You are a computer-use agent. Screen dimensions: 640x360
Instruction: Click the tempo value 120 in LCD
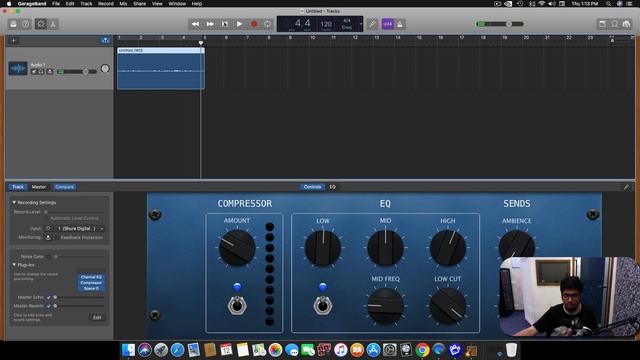tap(326, 24)
